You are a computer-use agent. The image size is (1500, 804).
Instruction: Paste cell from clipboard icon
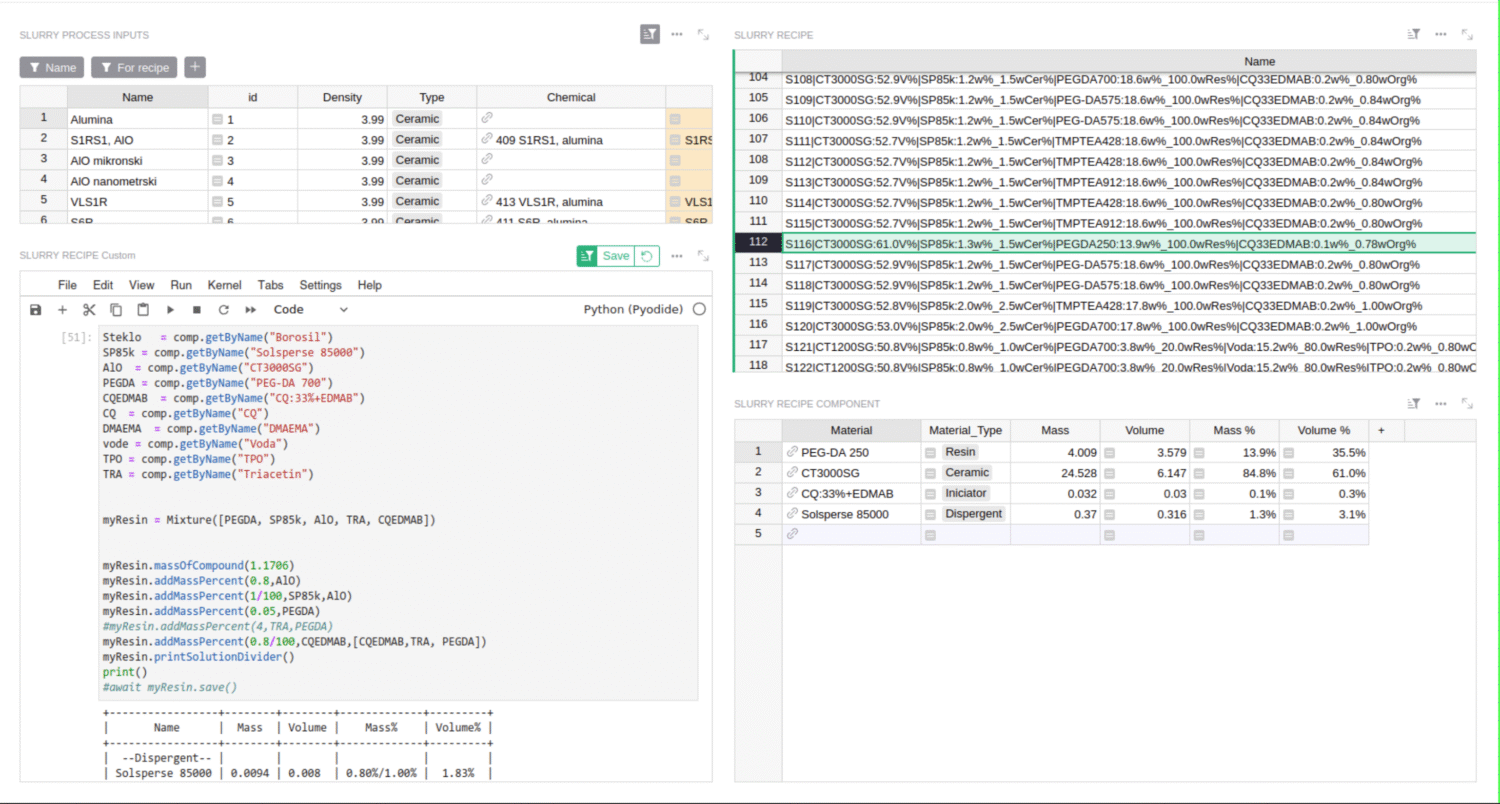[x=143, y=310]
